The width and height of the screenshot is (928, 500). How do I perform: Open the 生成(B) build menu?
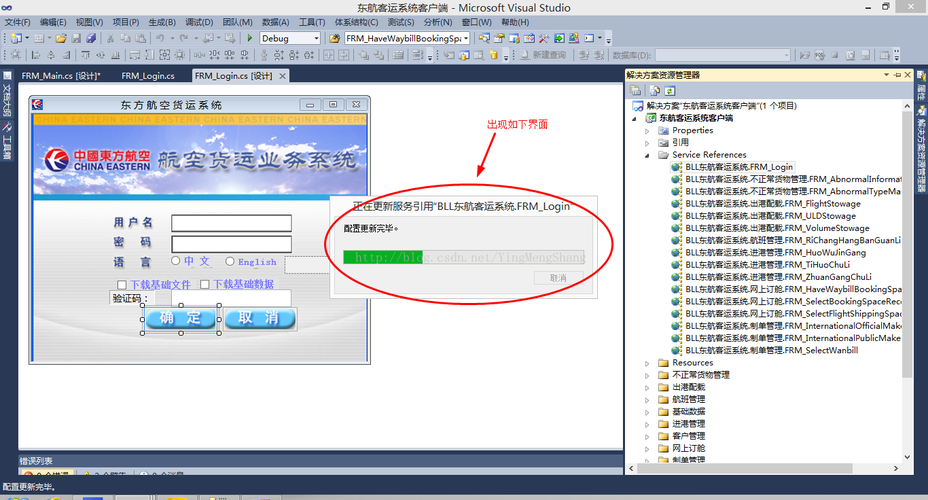click(162, 22)
